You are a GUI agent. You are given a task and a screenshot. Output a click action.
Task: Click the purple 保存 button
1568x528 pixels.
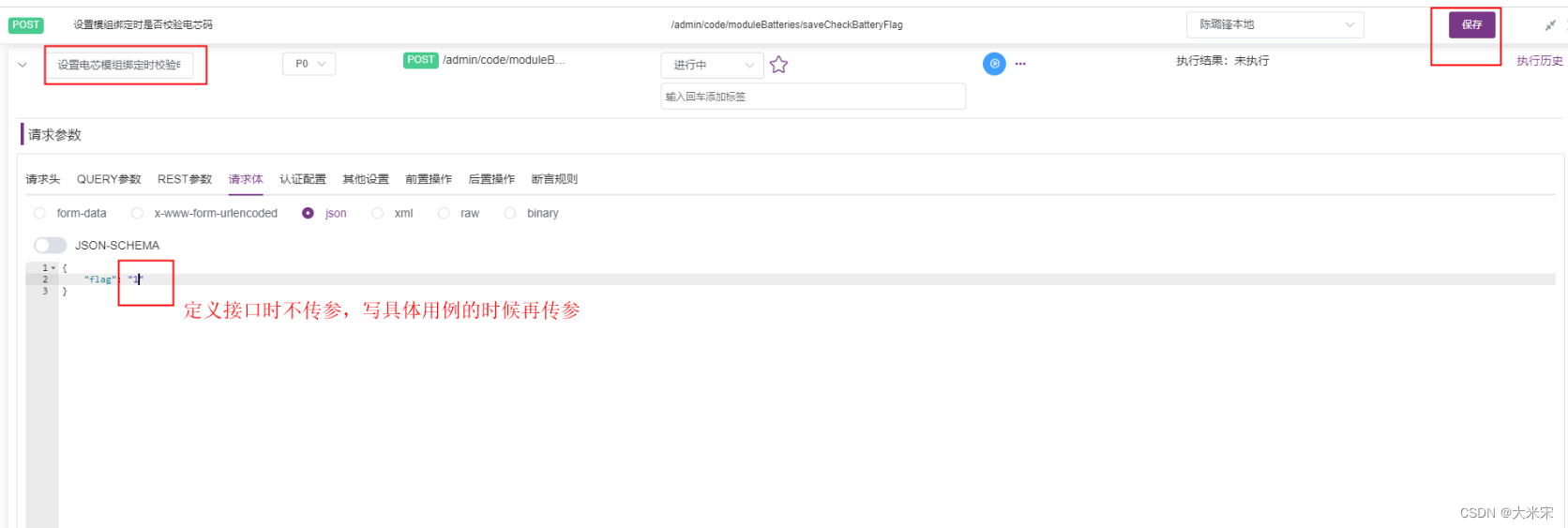pyautogui.click(x=1472, y=25)
